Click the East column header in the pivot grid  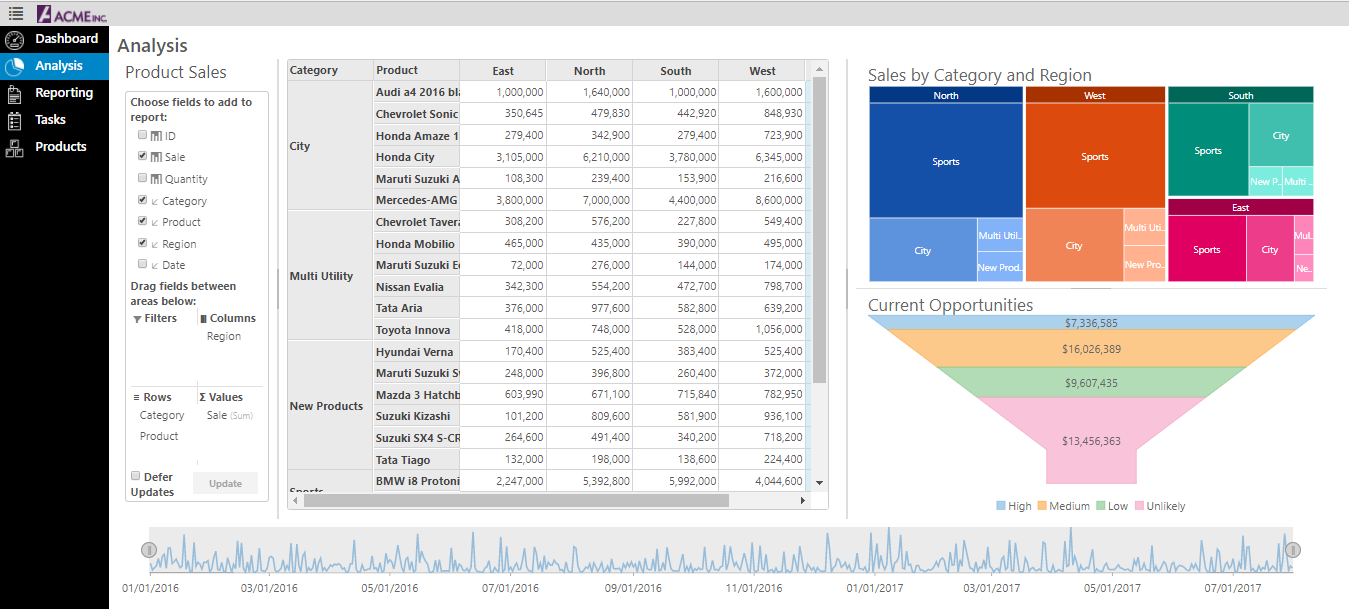[x=503, y=71]
